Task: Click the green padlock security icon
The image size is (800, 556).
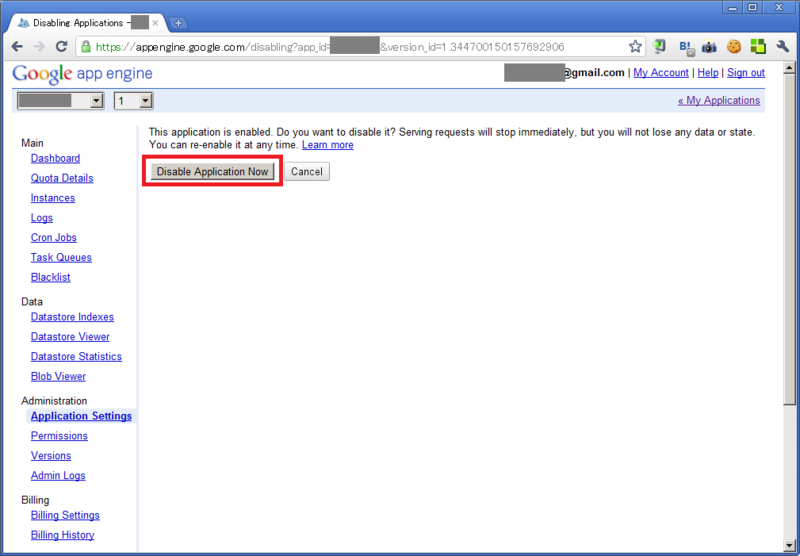Action: point(86,47)
